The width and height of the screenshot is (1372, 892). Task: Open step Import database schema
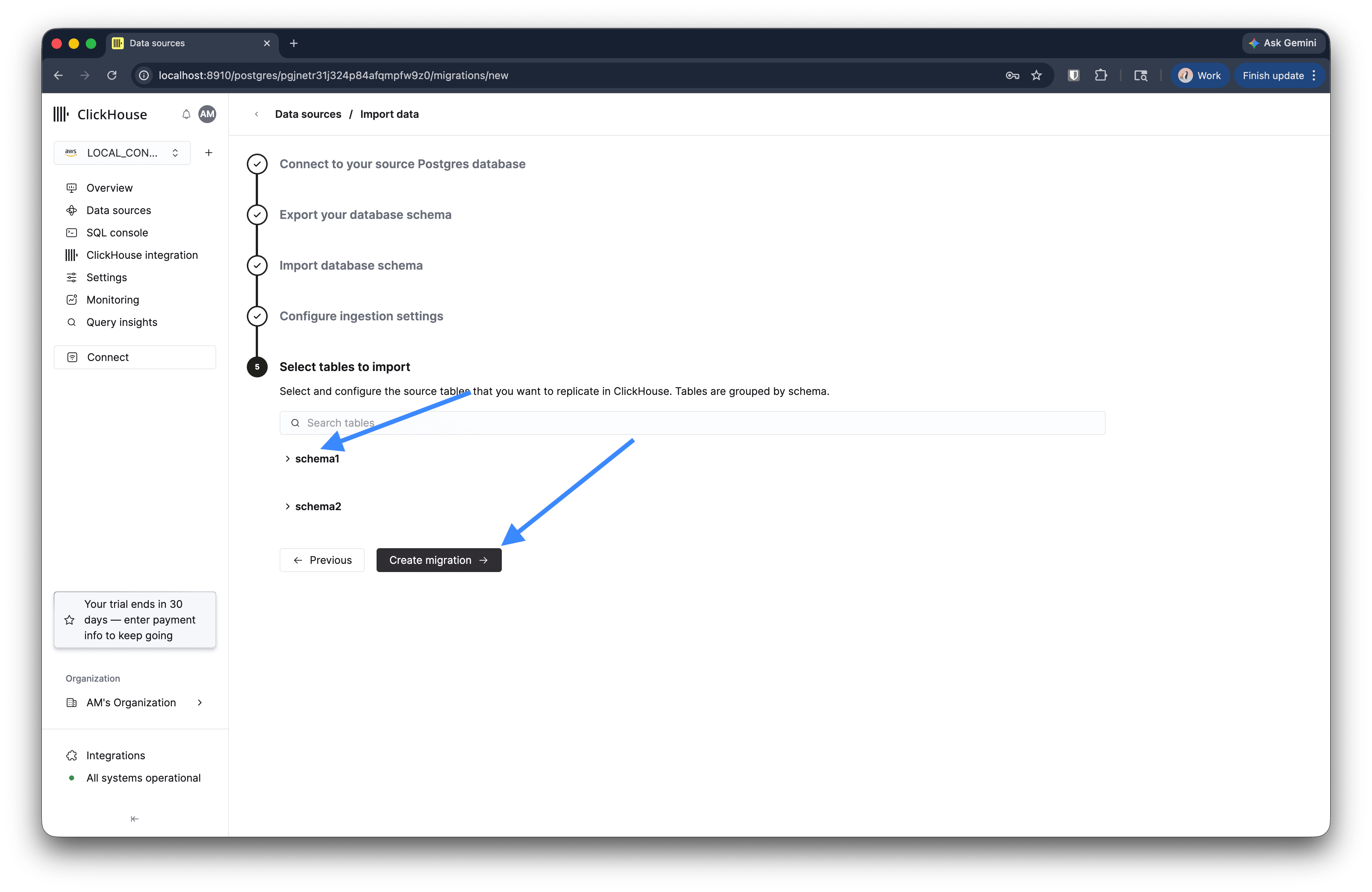[x=350, y=266]
